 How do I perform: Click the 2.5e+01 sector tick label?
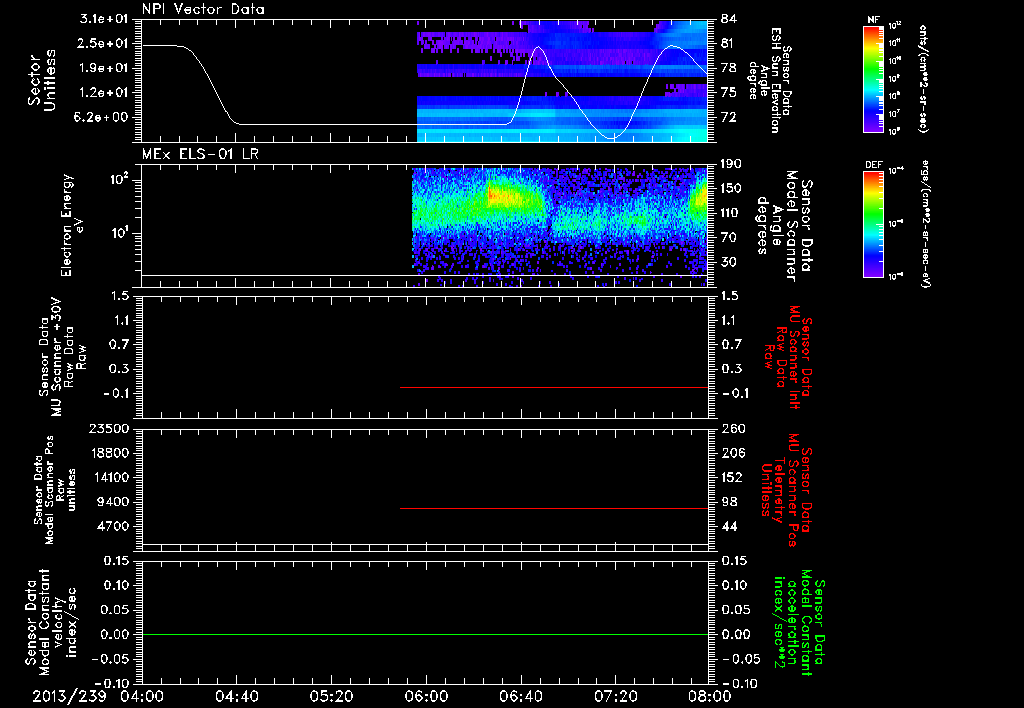[103, 43]
